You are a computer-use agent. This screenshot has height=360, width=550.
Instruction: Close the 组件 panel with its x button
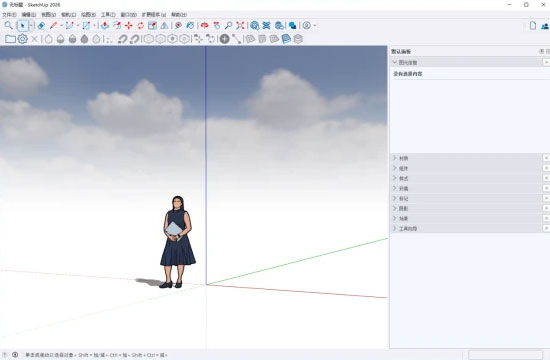pyautogui.click(x=546, y=168)
